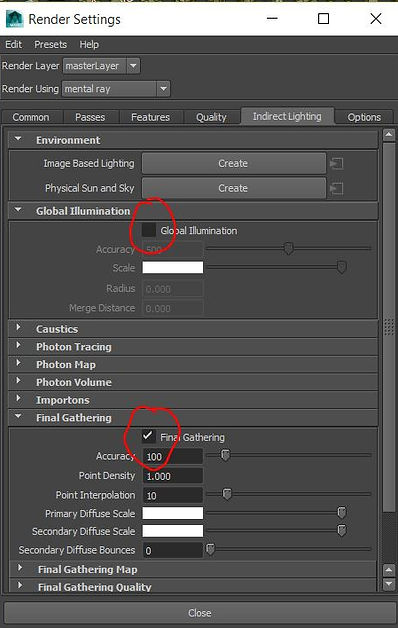The width and height of the screenshot is (398, 628).
Task: Click the Close button at bottom
Action: 199,613
